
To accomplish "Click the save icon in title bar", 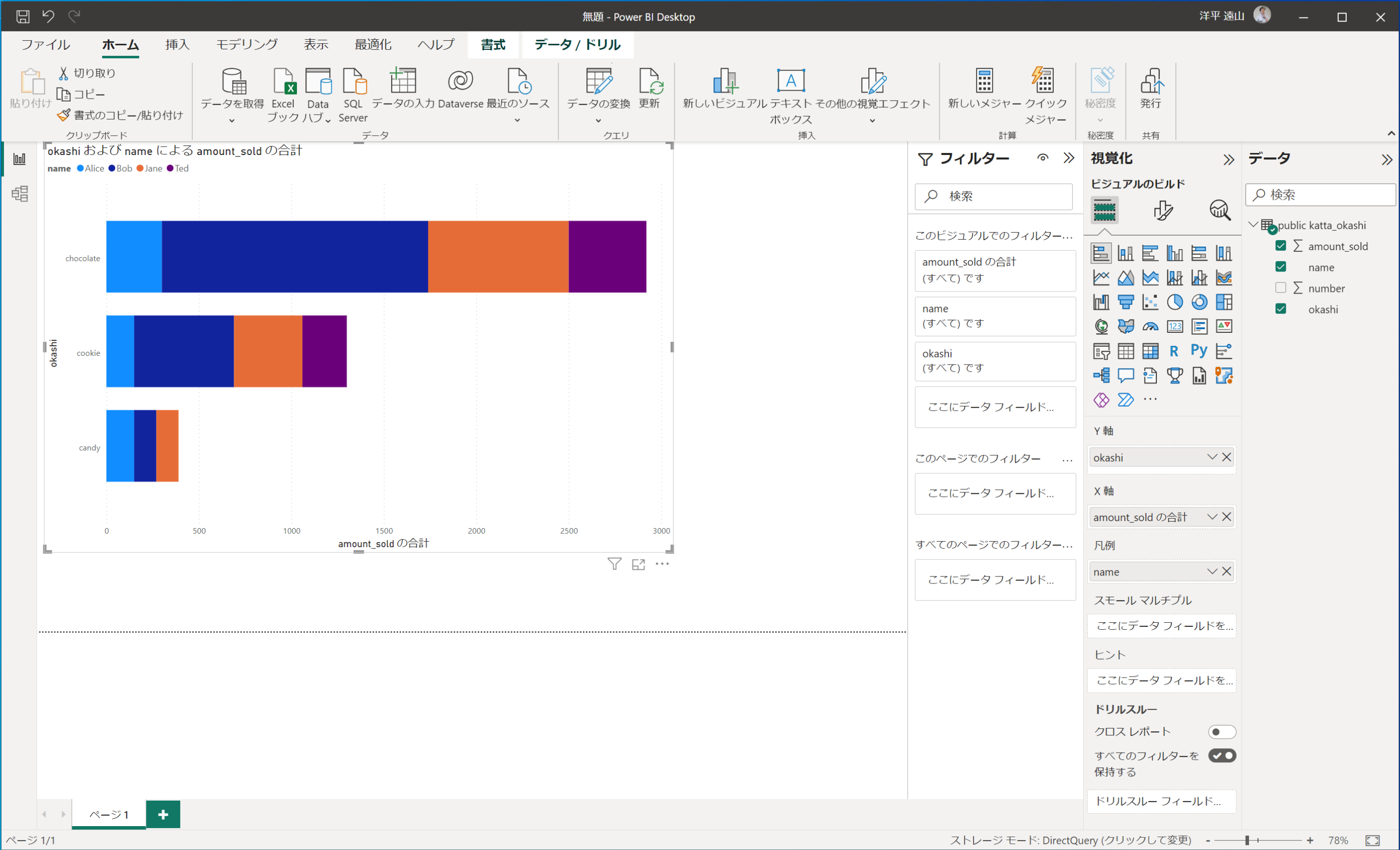I will coord(23,16).
